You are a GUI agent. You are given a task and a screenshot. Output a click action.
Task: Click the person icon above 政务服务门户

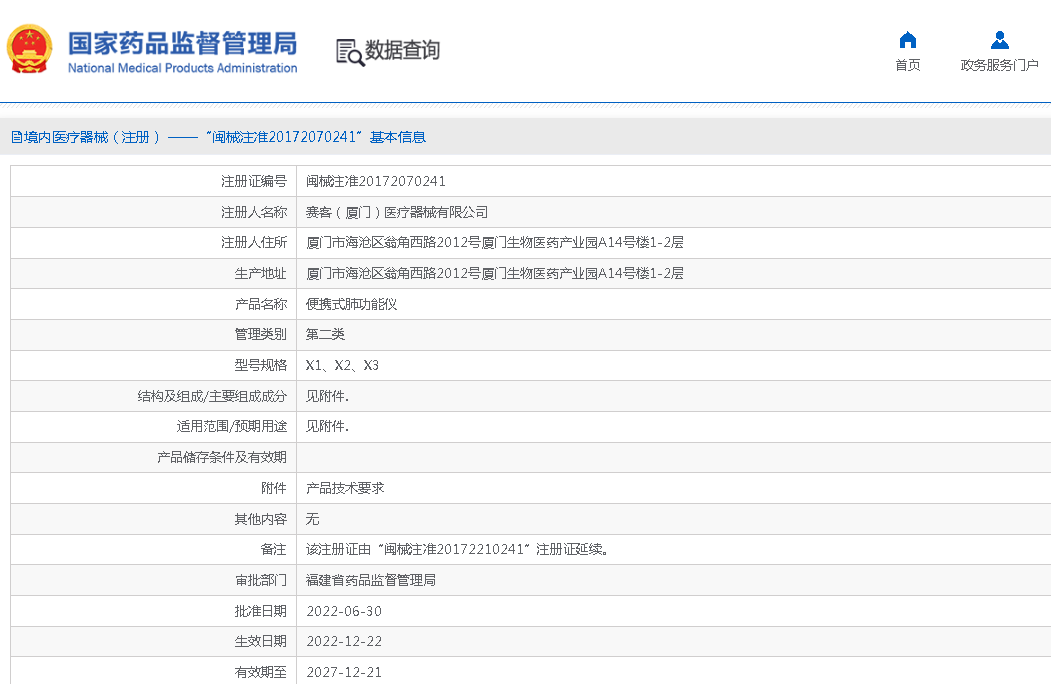pos(999,40)
